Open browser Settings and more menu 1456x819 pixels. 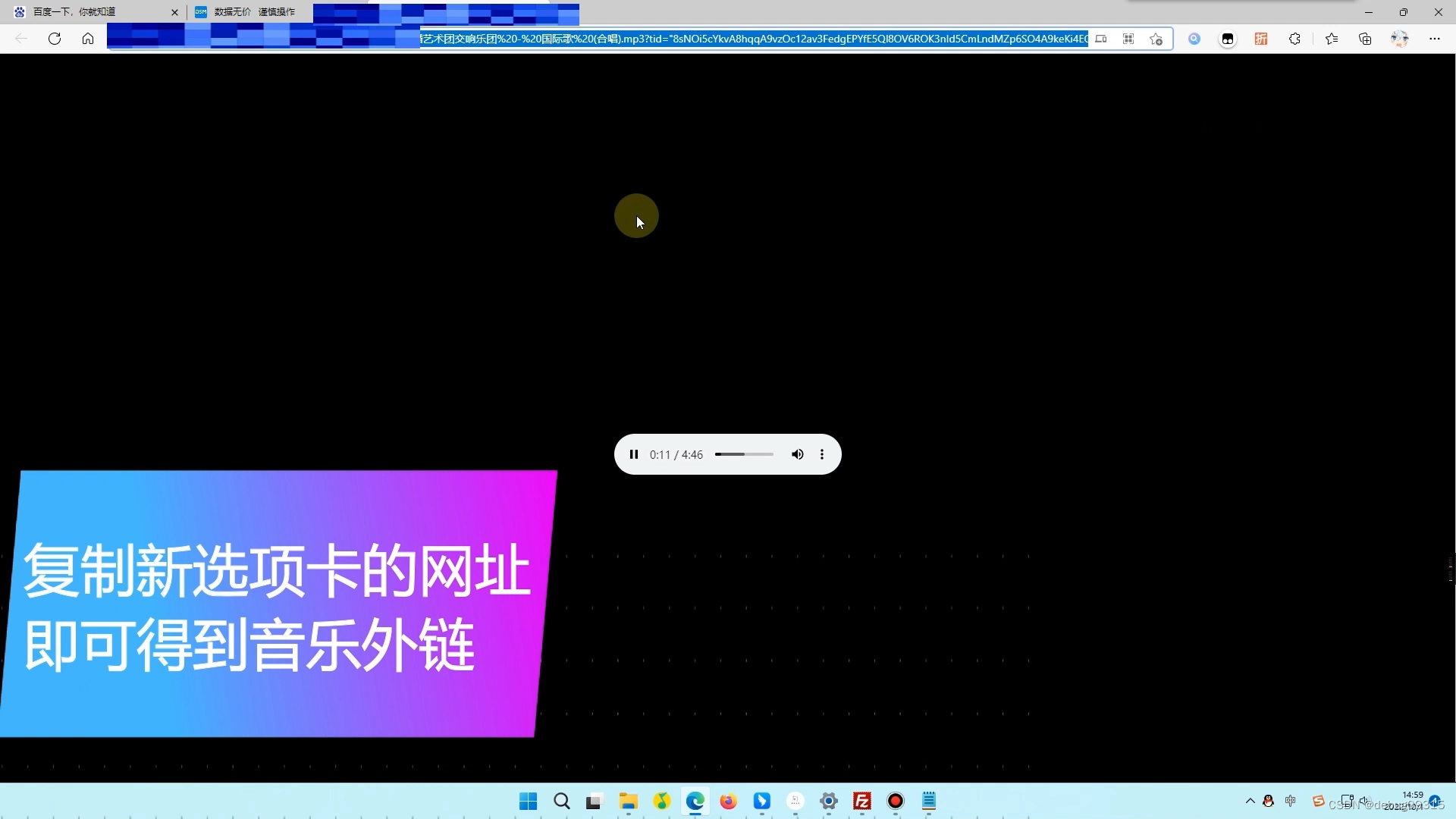pyautogui.click(x=1435, y=39)
